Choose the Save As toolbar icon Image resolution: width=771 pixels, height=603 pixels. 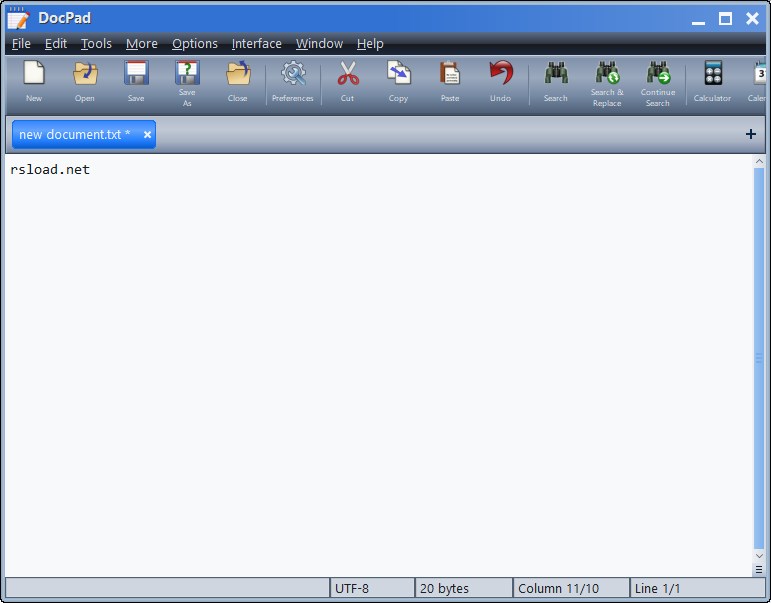point(187,81)
